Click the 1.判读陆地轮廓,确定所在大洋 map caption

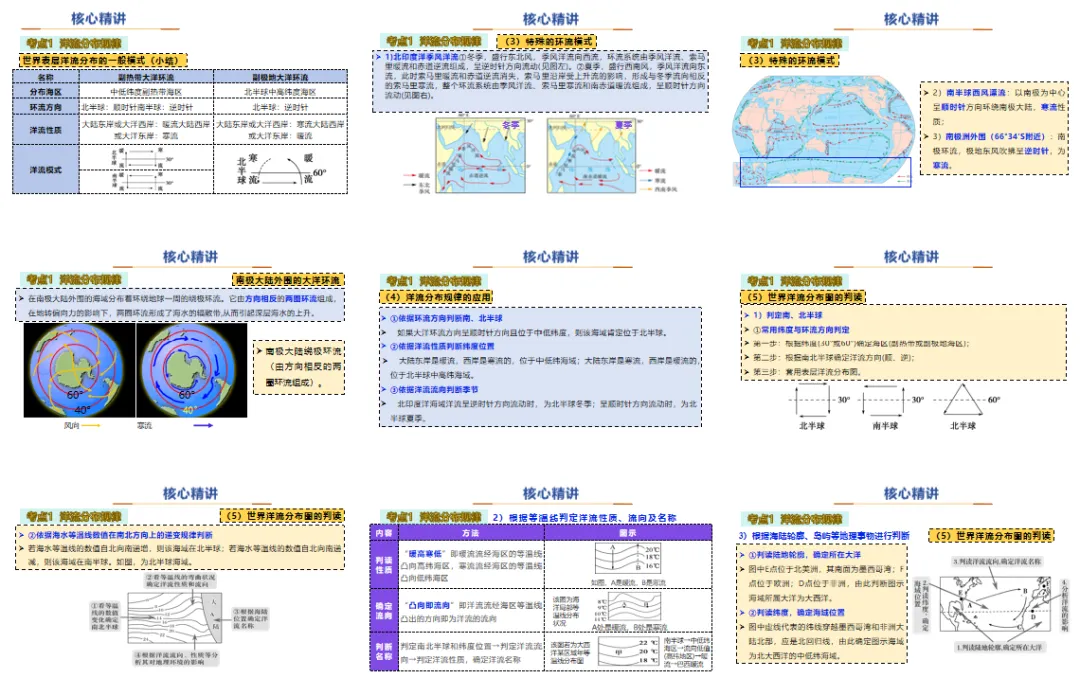point(999,647)
